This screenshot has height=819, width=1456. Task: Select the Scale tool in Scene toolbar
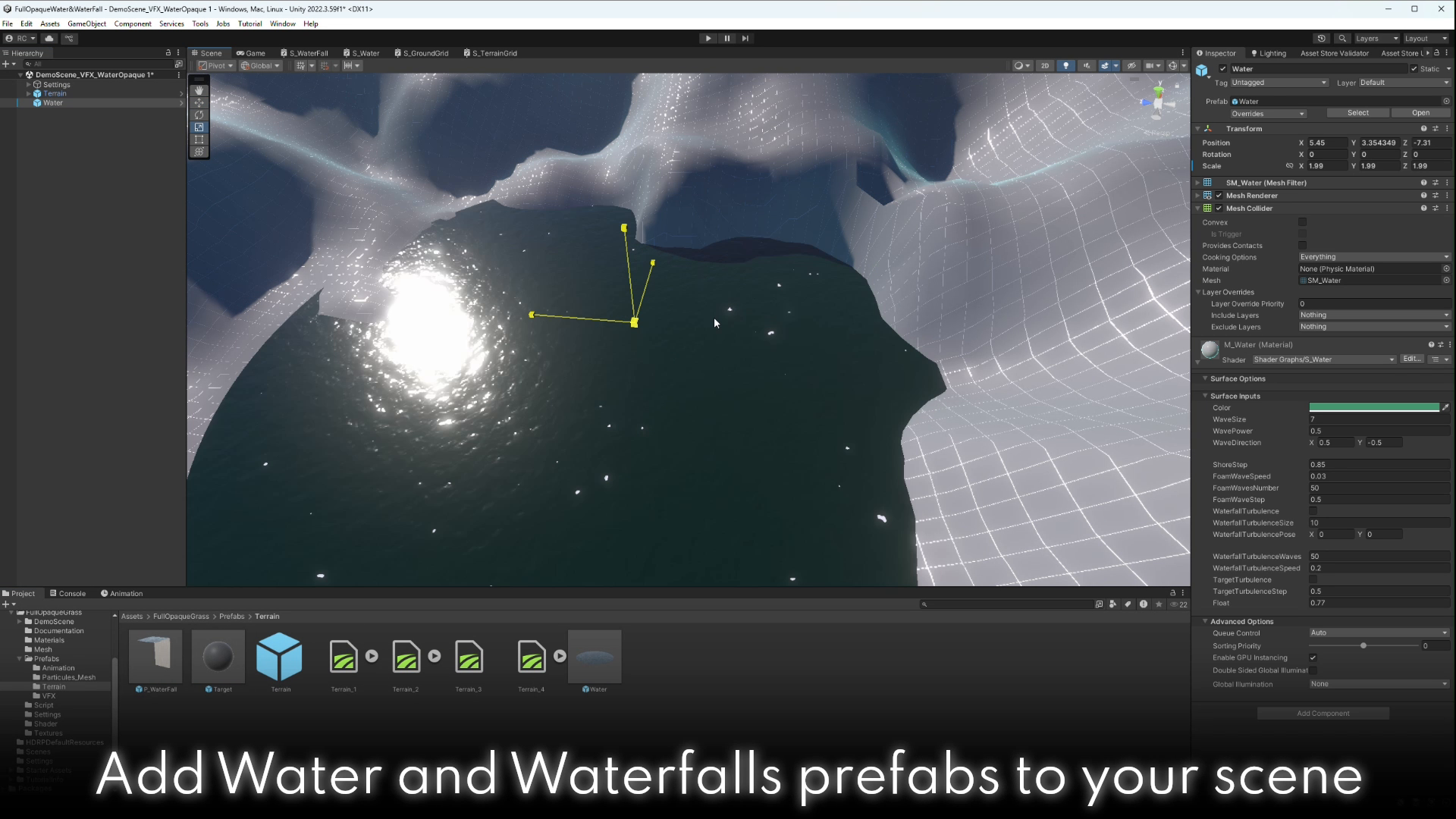(x=199, y=127)
